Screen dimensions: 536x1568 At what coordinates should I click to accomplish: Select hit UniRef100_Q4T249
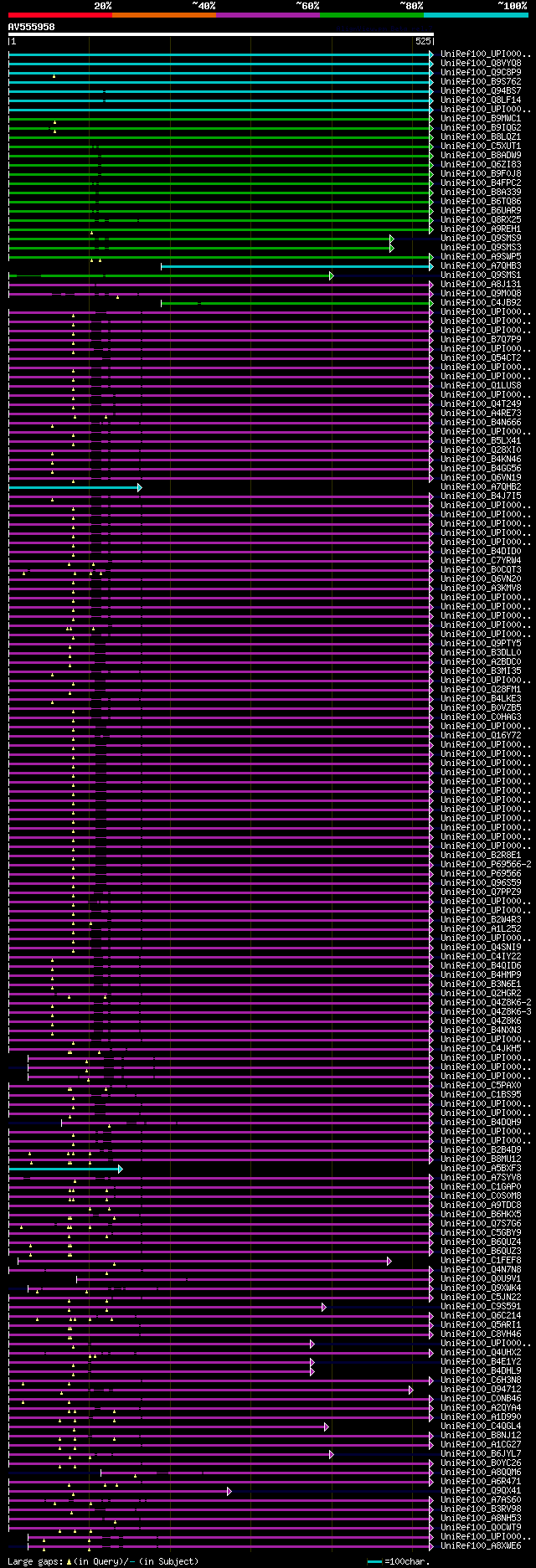481,404
